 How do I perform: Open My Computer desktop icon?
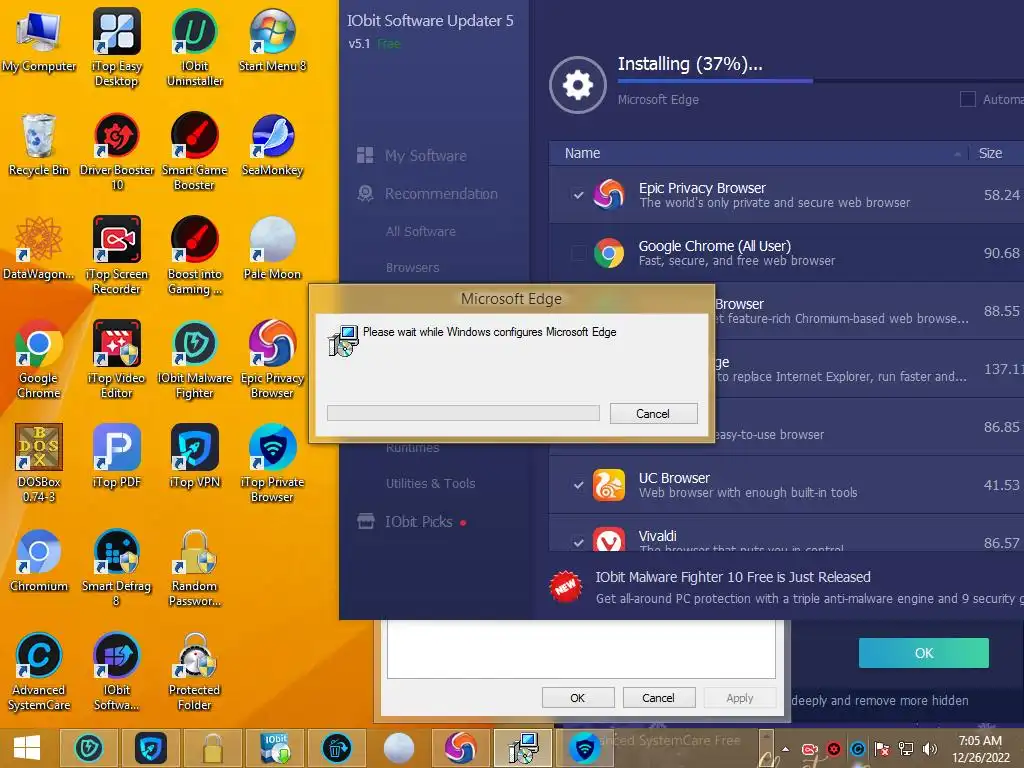pos(39,40)
